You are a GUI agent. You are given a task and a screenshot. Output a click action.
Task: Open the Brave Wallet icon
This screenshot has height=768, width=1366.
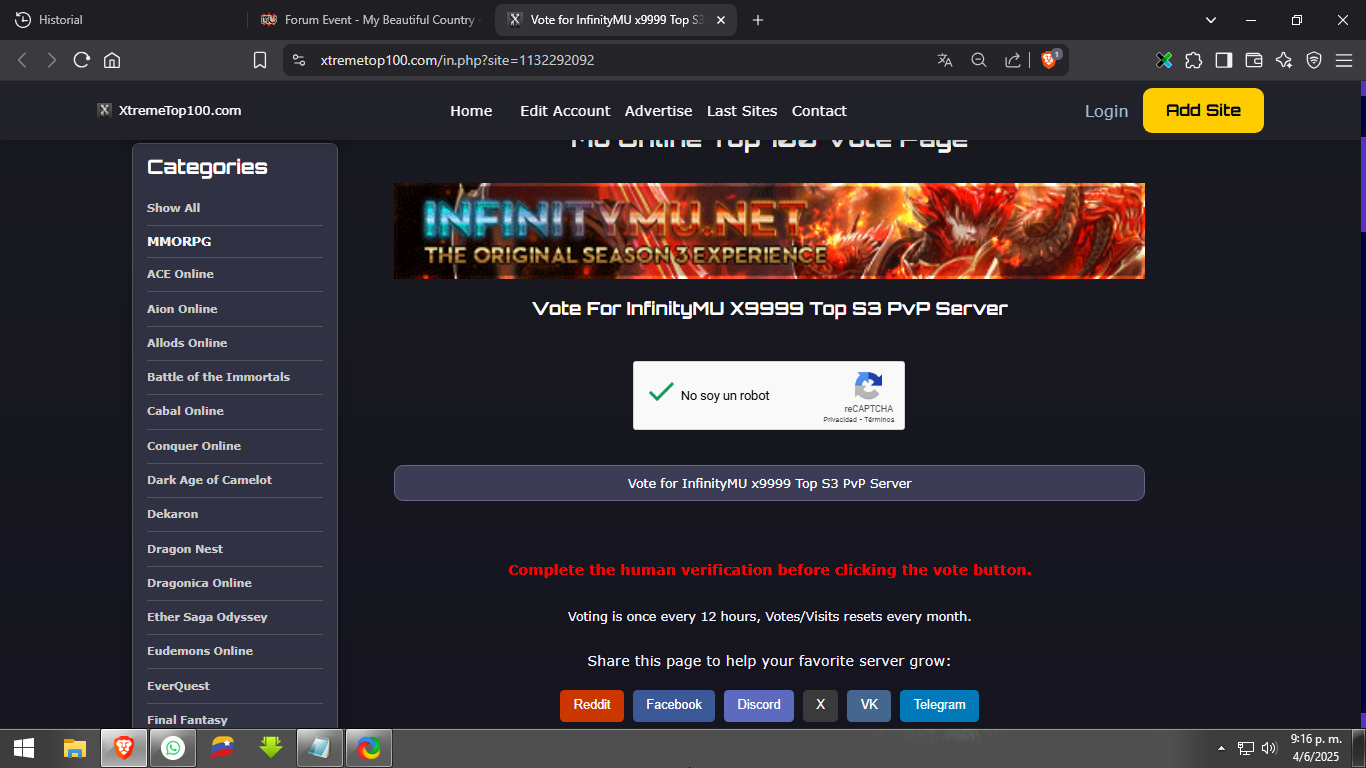1254,60
